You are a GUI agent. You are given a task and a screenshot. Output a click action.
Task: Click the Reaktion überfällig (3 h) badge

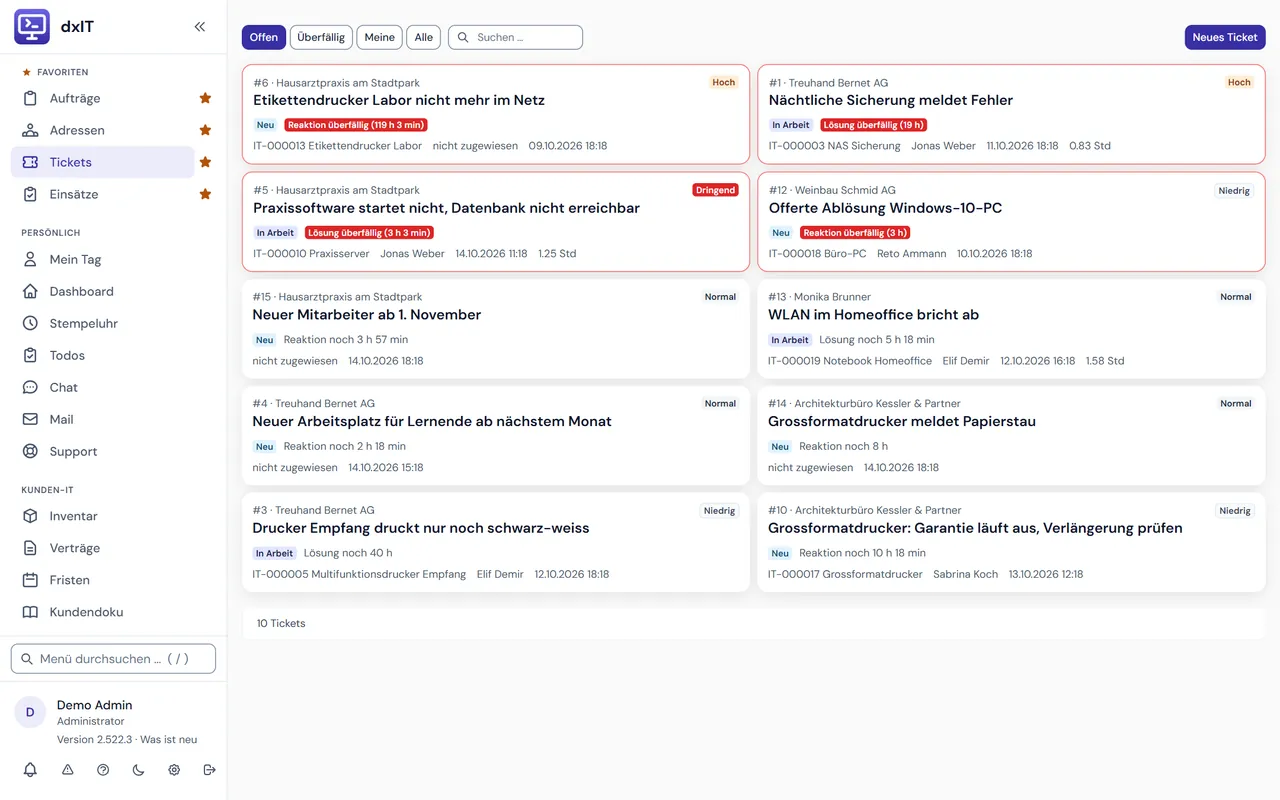855,233
